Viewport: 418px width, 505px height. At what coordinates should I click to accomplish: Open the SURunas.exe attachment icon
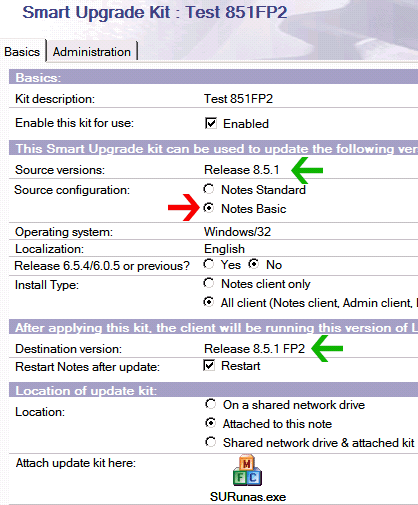[x=247, y=470]
